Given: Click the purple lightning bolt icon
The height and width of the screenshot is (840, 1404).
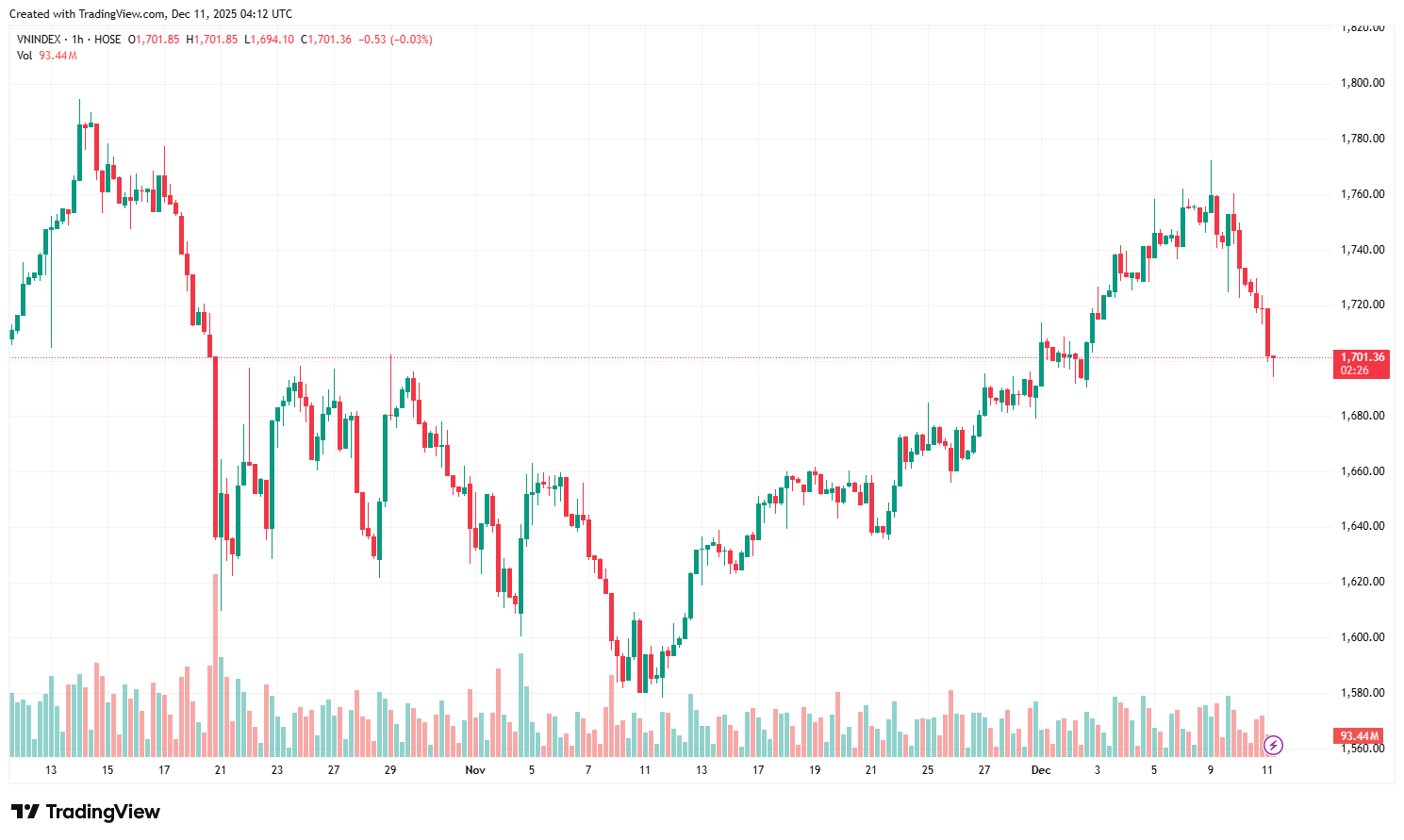Looking at the screenshot, I should (1273, 746).
